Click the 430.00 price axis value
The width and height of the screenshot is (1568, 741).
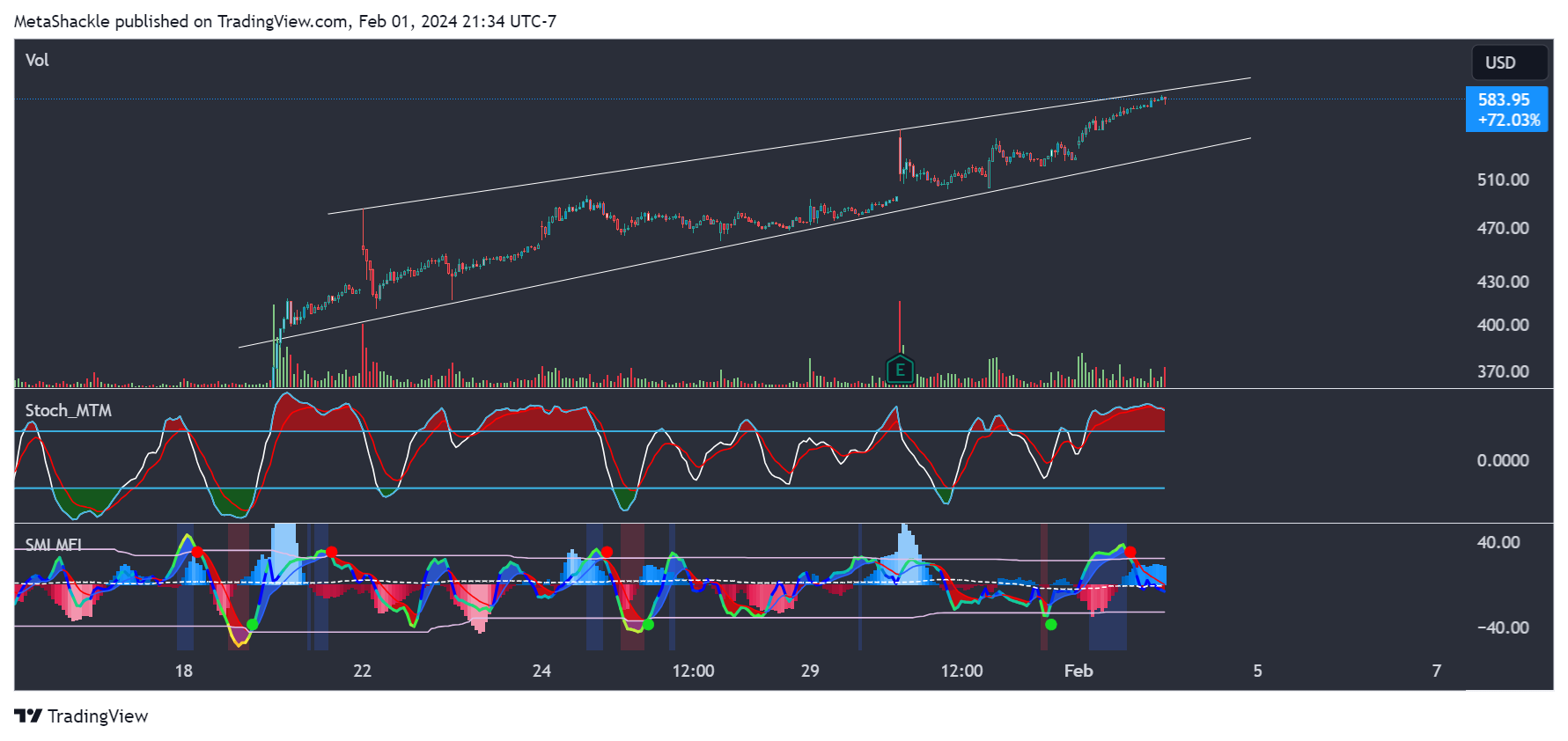point(1503,282)
